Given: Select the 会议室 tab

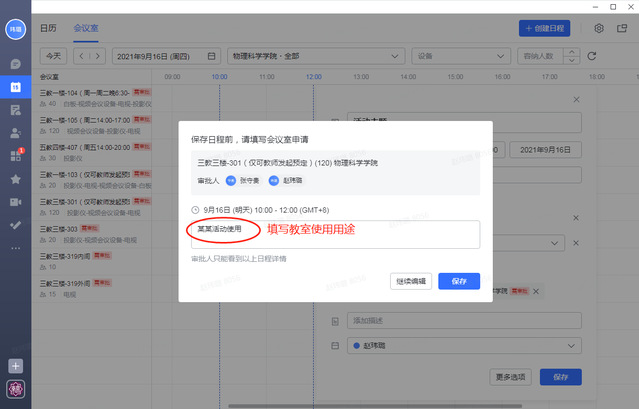Looking at the screenshot, I should pyautogui.click(x=87, y=30).
